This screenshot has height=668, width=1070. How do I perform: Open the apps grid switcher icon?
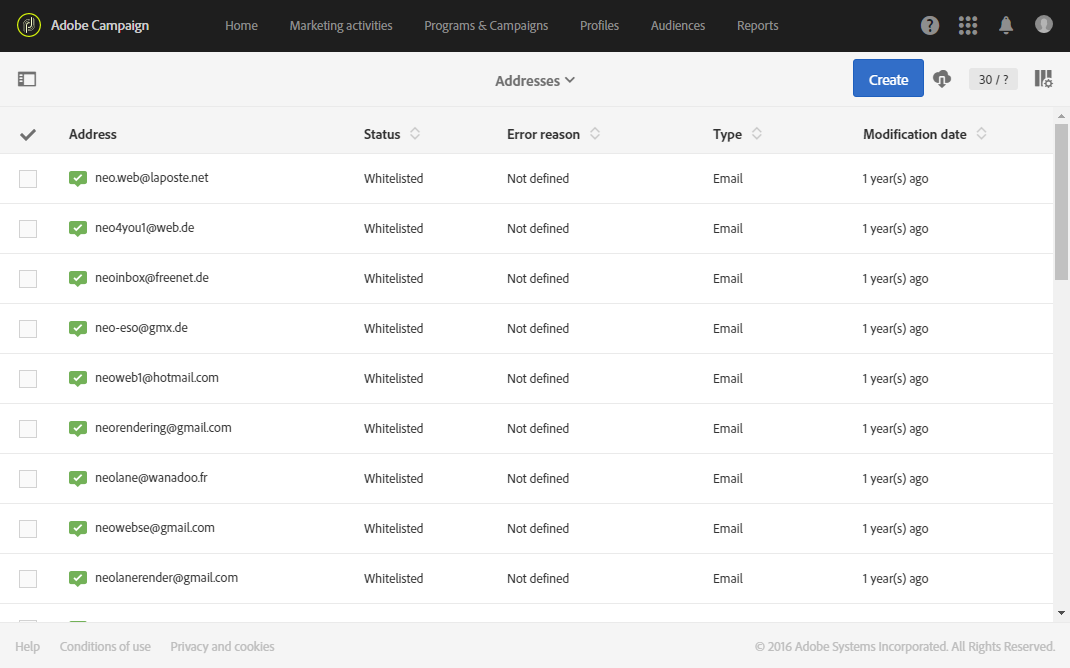(x=968, y=26)
